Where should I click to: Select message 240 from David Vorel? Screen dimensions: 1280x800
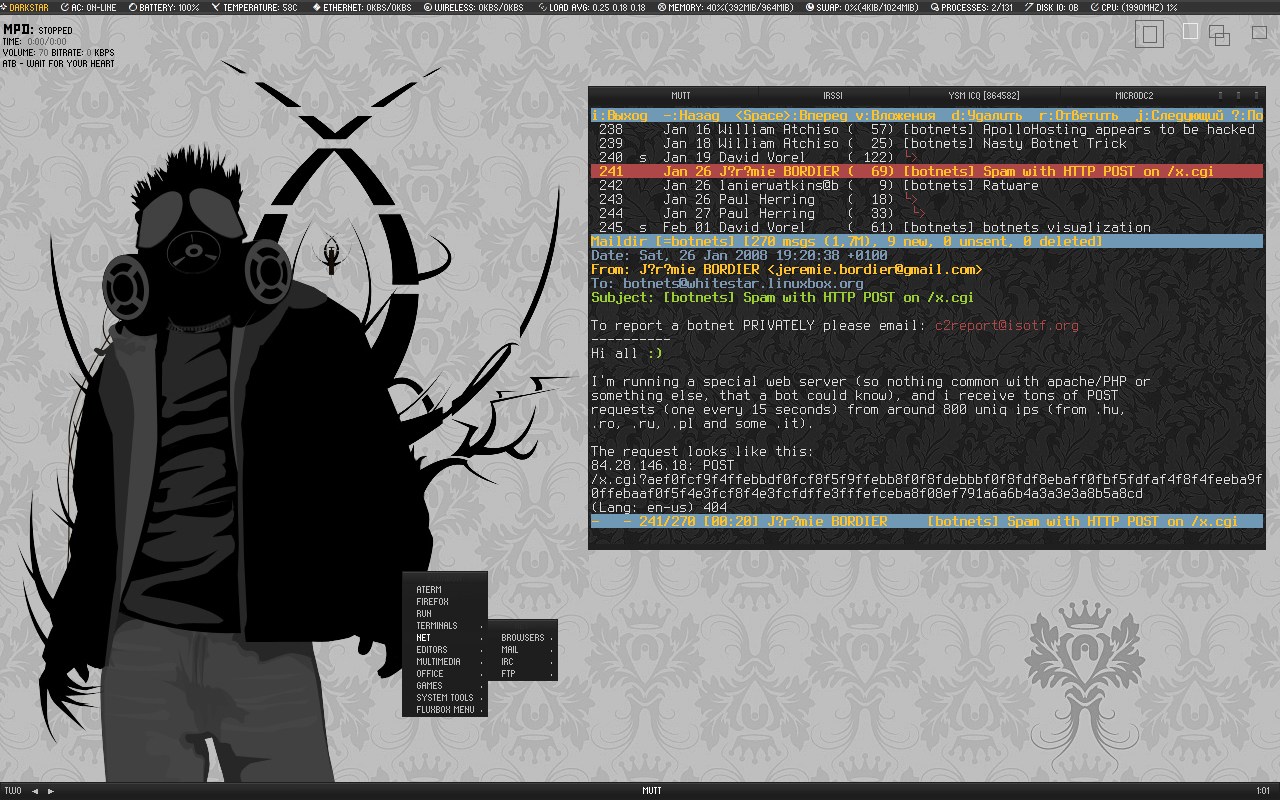927,158
